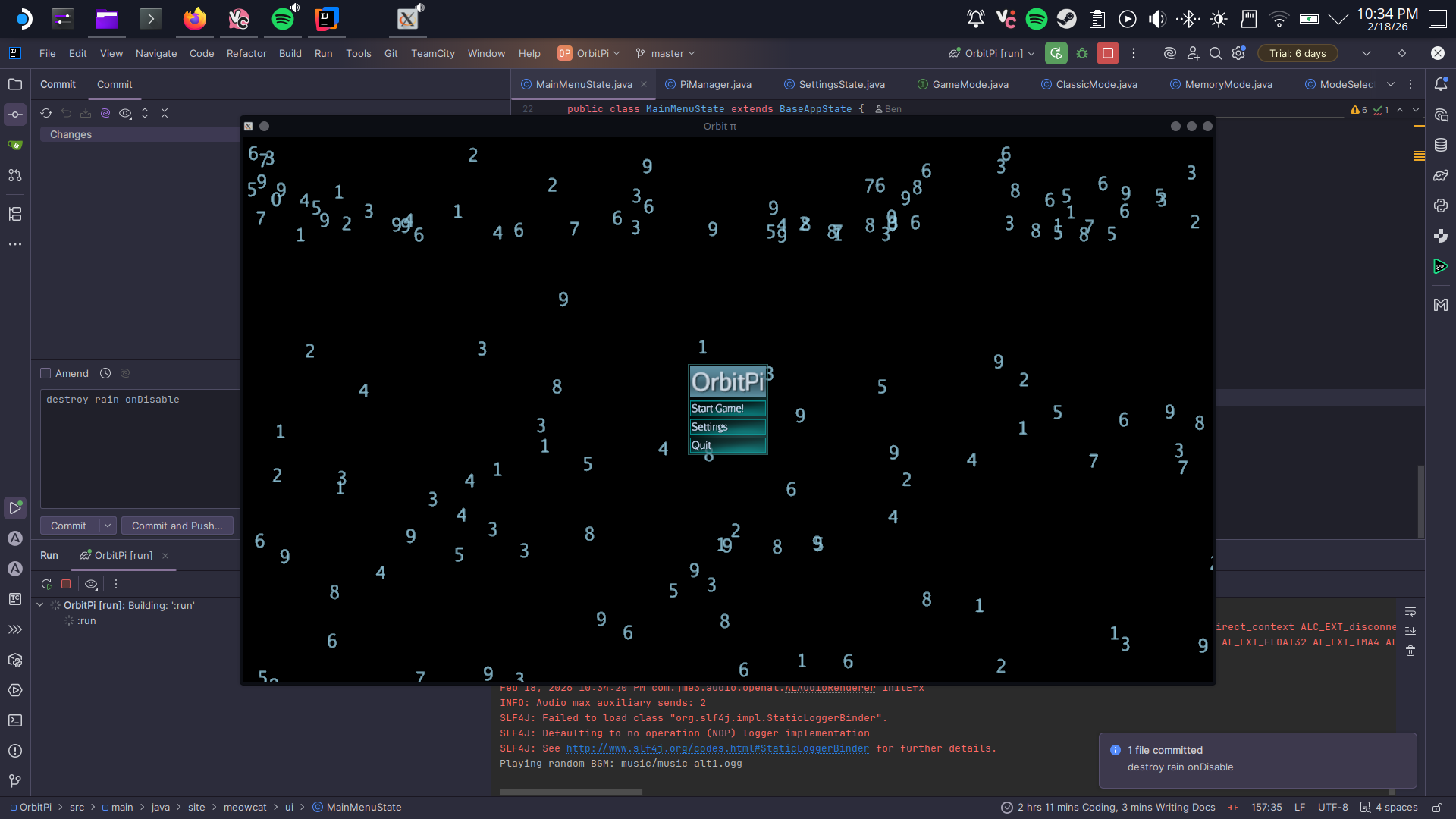
Task: Click the Commit and Push button
Action: (x=177, y=525)
